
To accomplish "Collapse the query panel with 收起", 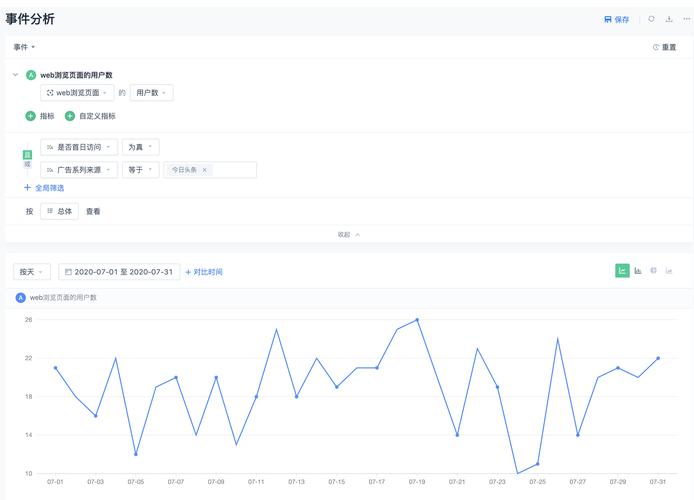I will coord(348,234).
